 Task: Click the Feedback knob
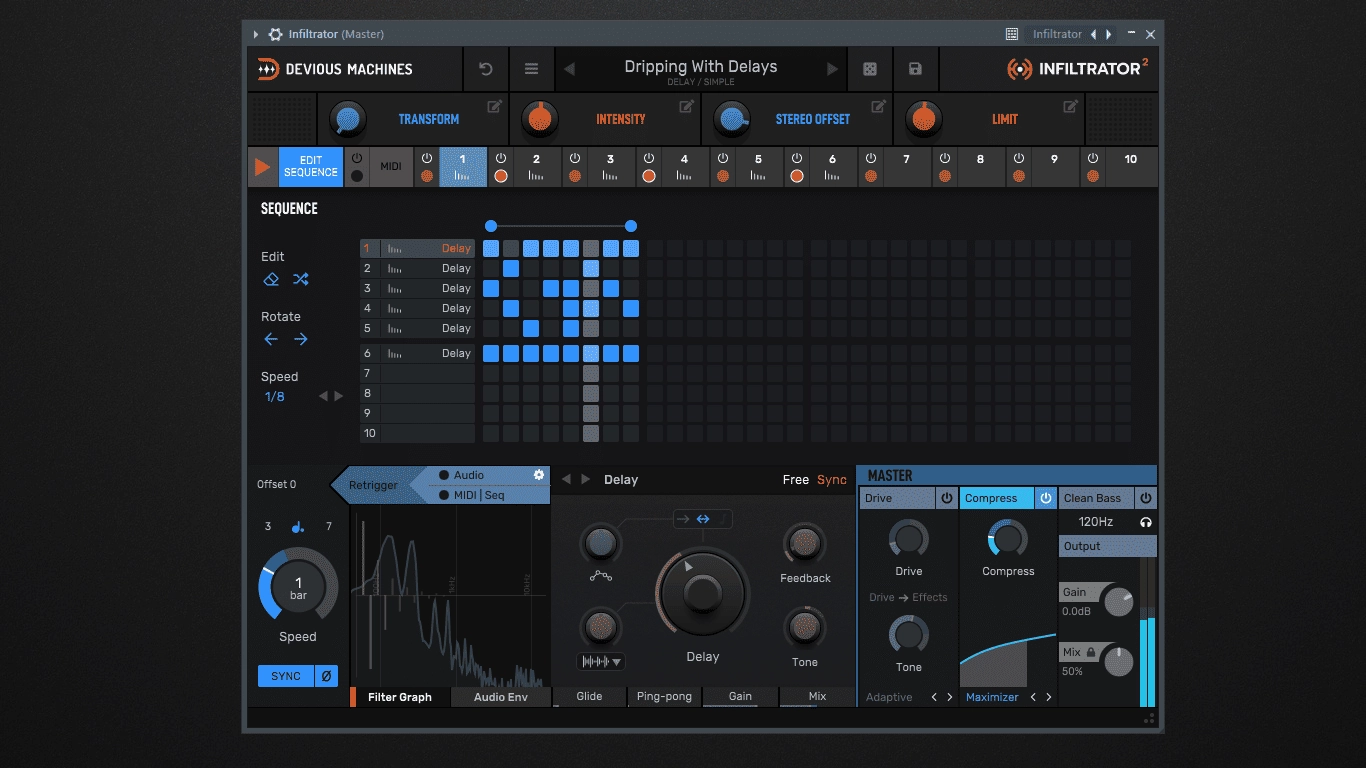(805, 543)
